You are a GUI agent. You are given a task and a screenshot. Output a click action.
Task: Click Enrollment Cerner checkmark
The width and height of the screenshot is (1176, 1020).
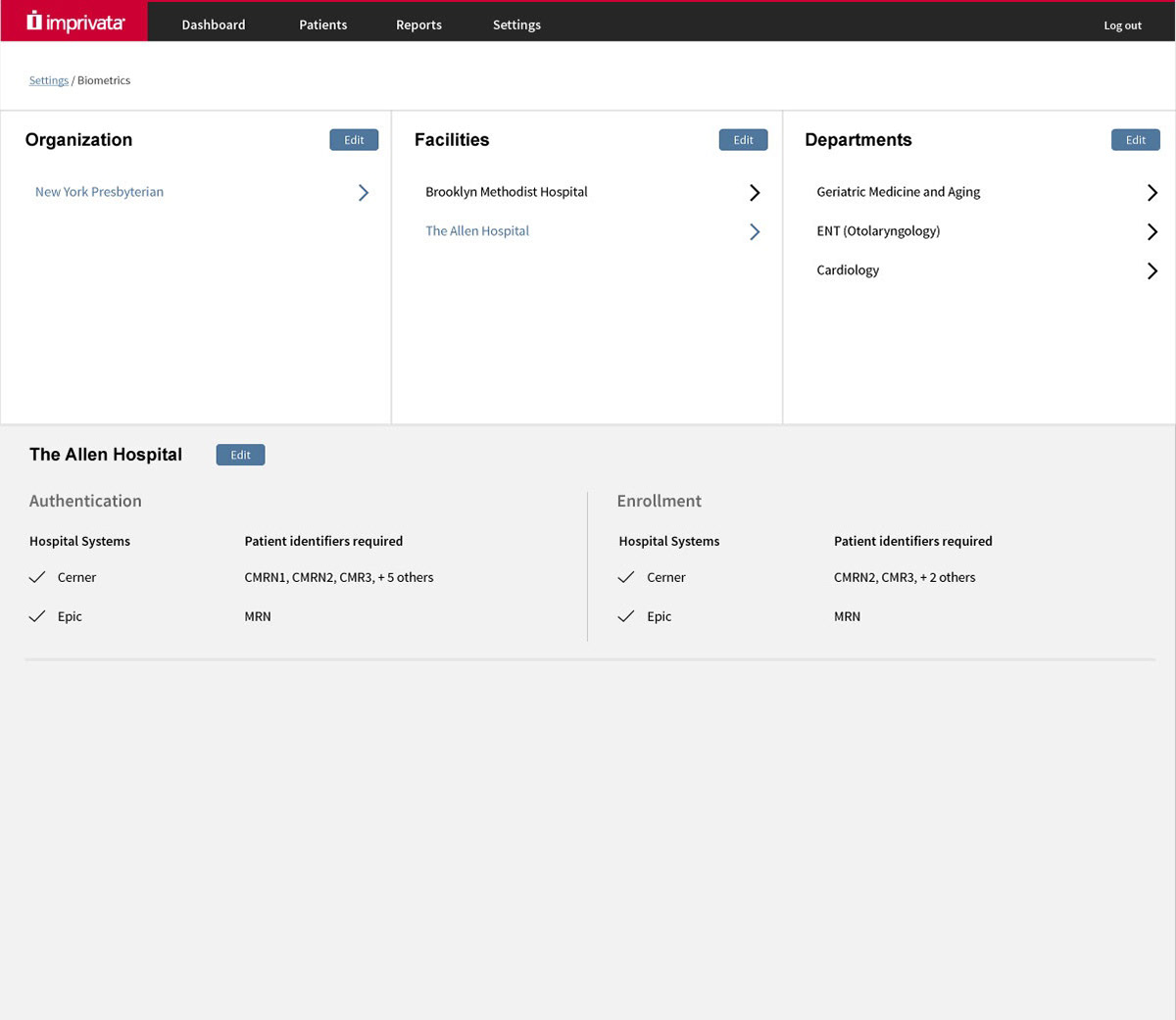(x=626, y=577)
